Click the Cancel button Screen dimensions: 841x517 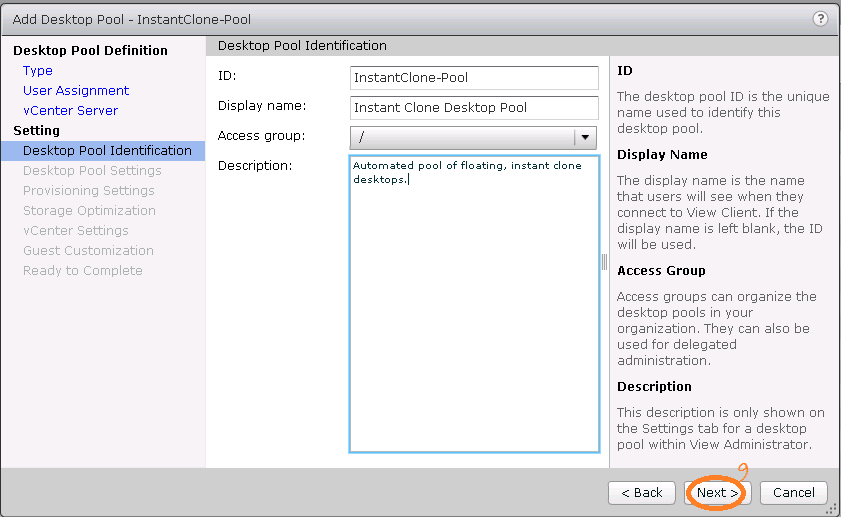pyautogui.click(x=793, y=493)
